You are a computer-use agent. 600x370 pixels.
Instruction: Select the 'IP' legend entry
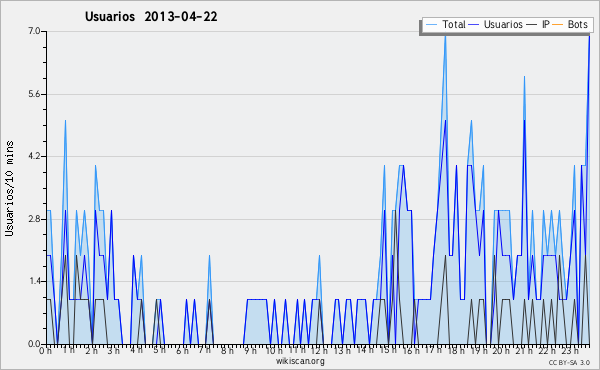546,24
